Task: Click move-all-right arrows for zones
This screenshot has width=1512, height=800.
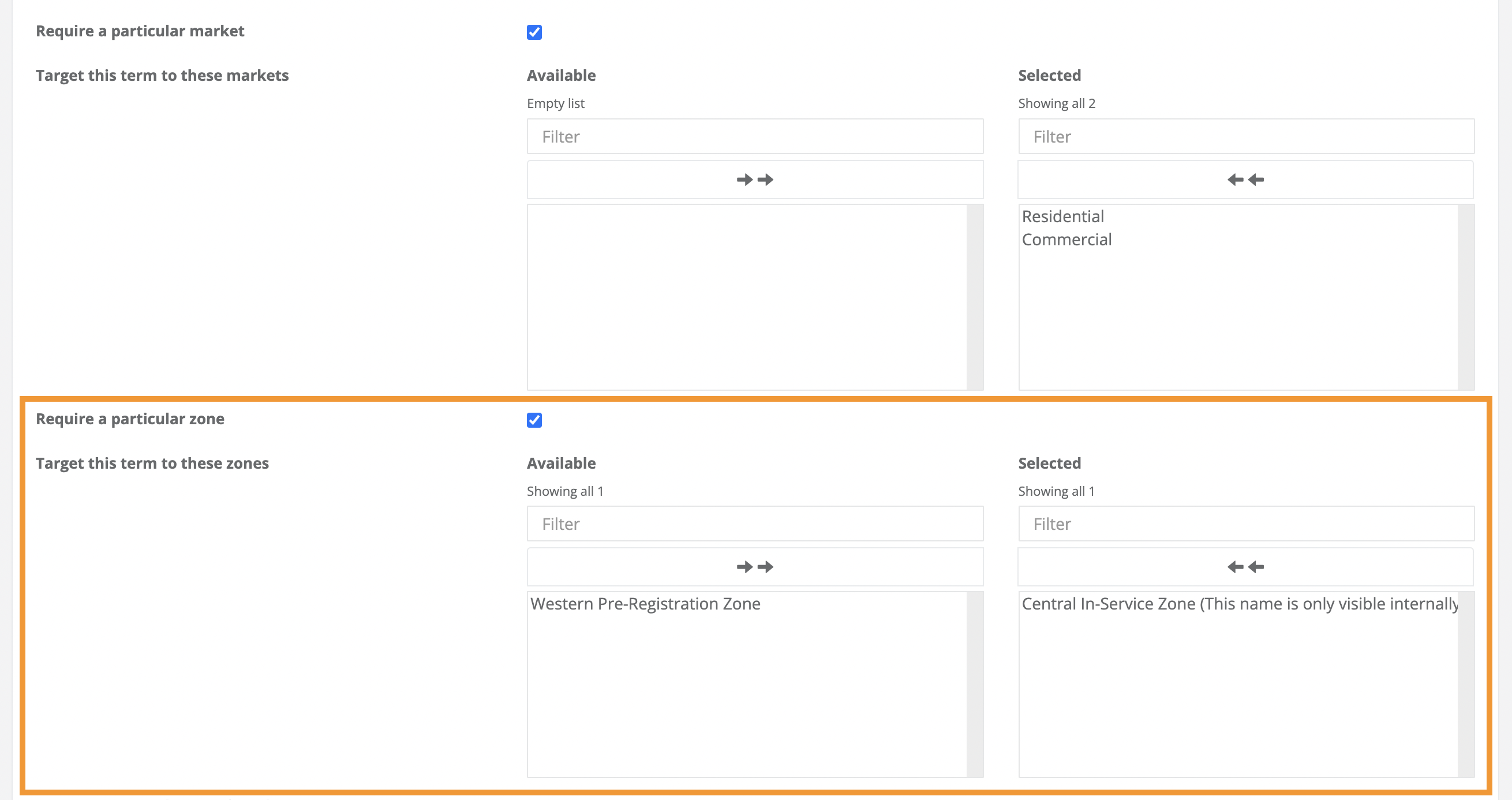Action: (755, 567)
